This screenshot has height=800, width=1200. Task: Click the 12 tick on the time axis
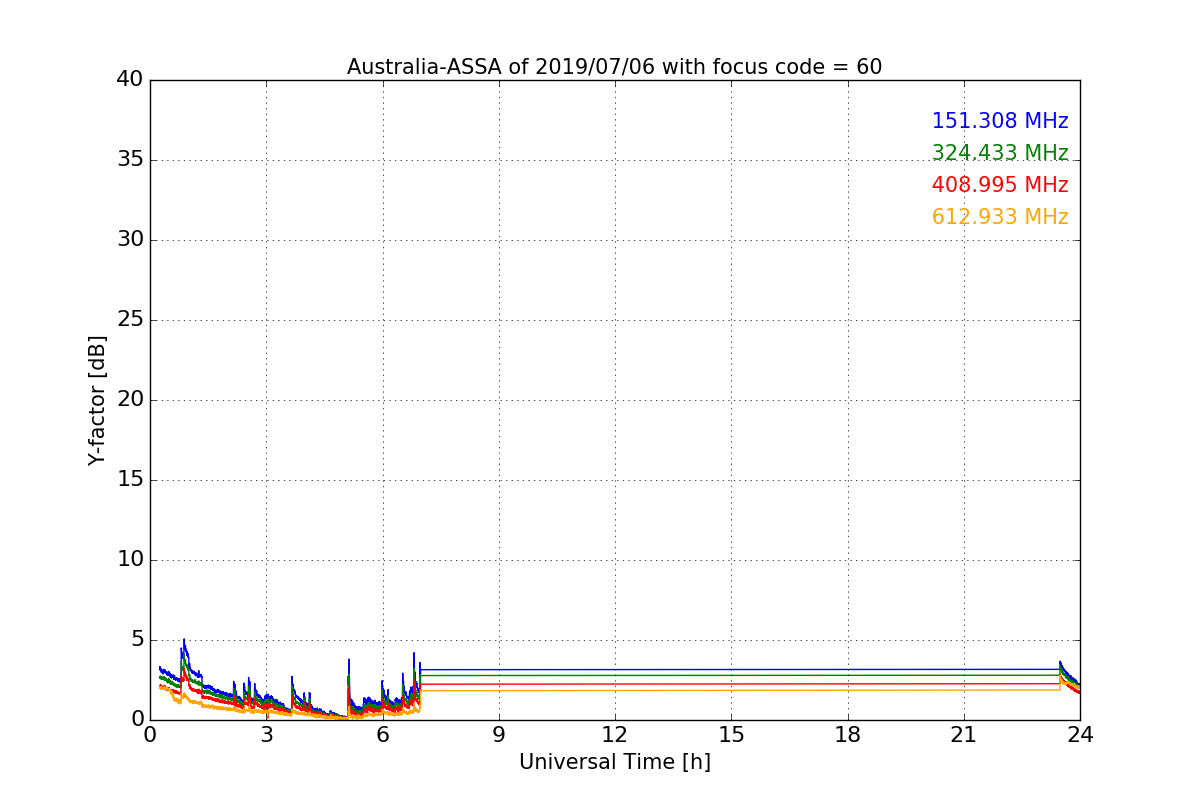pos(614,734)
